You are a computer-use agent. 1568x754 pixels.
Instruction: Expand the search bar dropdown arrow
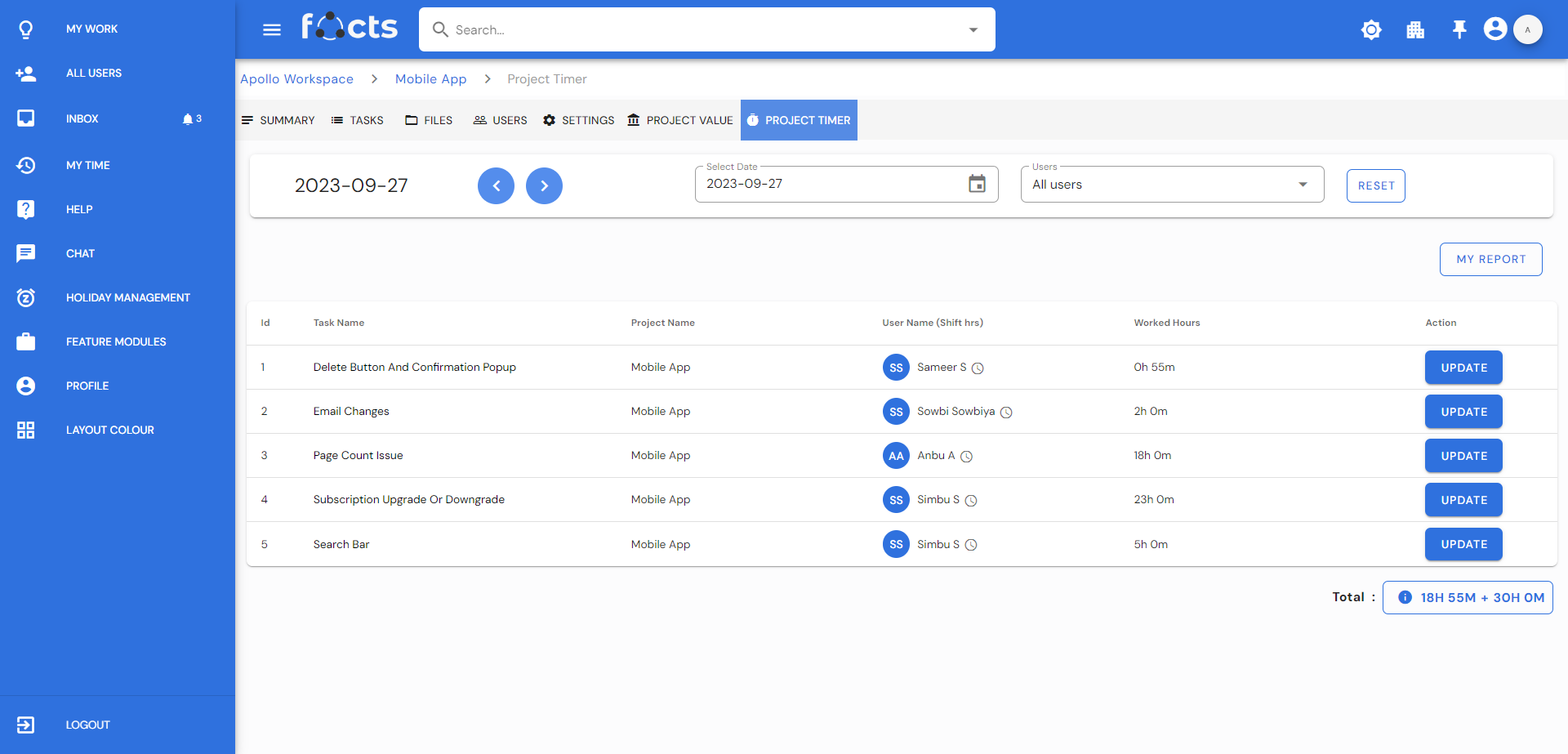tap(973, 30)
